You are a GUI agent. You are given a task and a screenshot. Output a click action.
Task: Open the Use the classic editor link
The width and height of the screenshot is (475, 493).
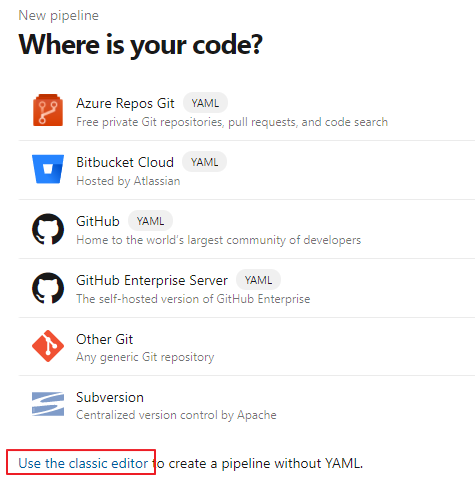[83, 463]
